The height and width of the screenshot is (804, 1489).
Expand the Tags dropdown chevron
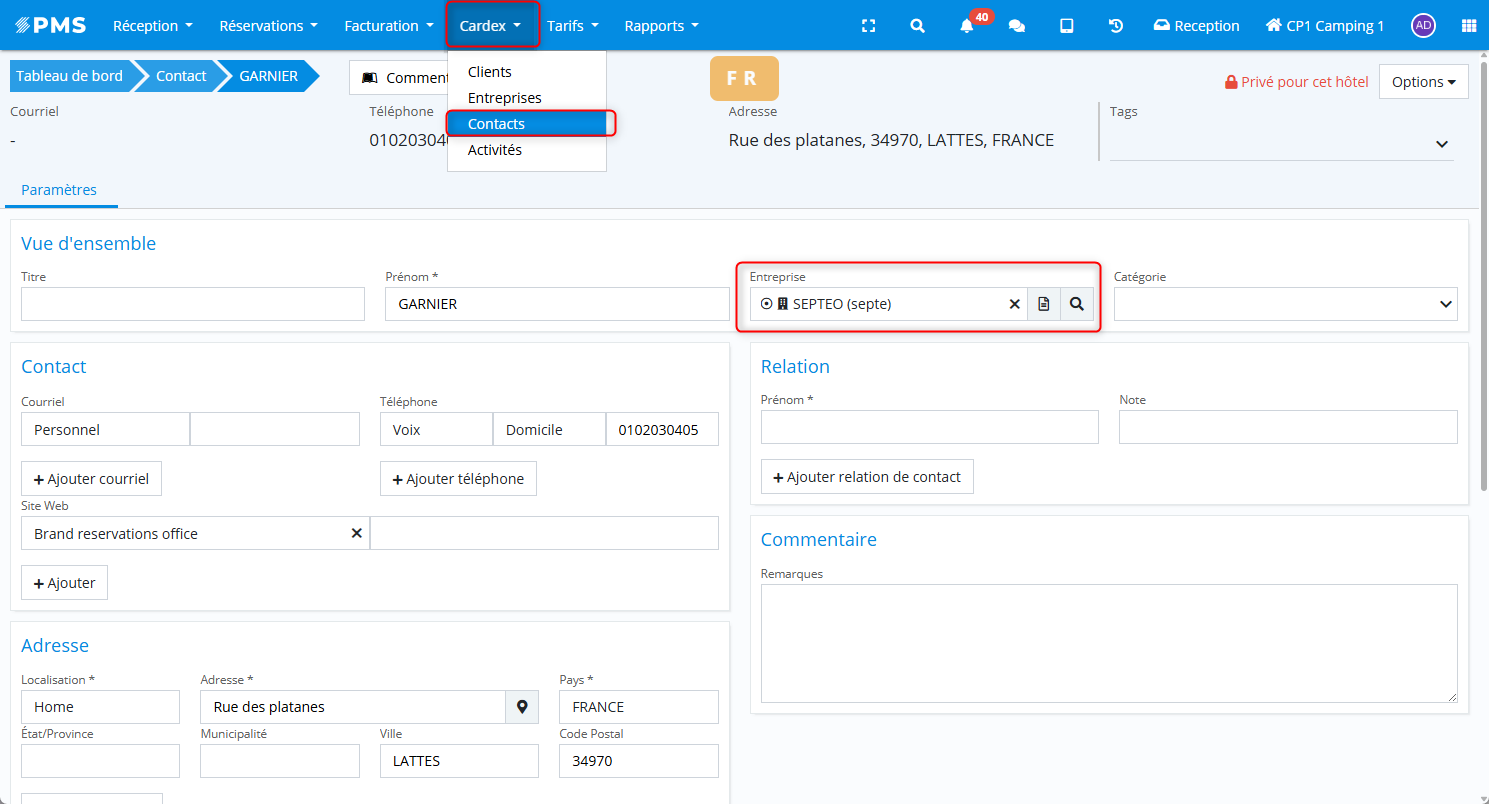tap(1442, 144)
